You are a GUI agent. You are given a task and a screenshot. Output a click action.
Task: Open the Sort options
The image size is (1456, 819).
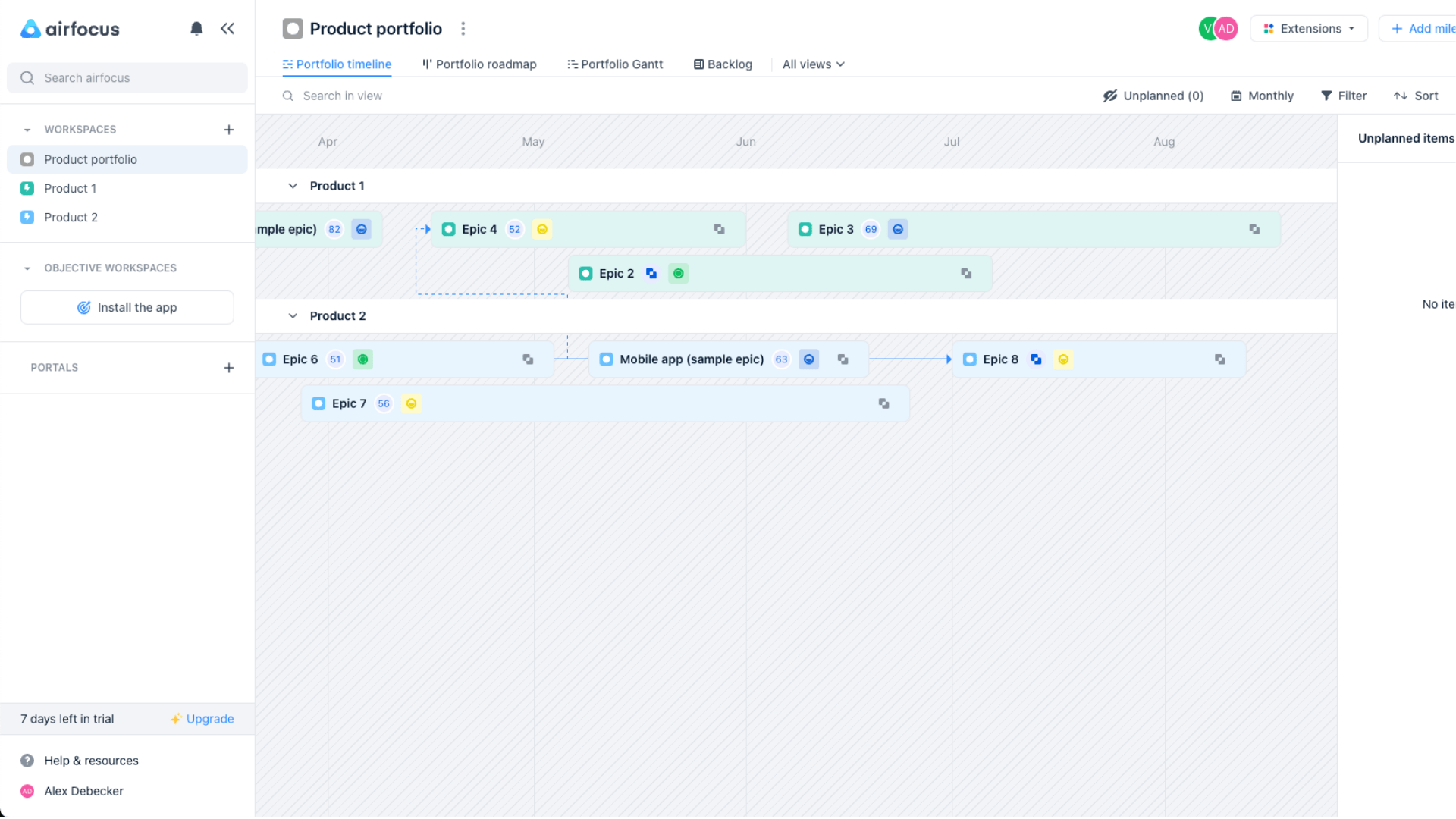pyautogui.click(x=1416, y=96)
